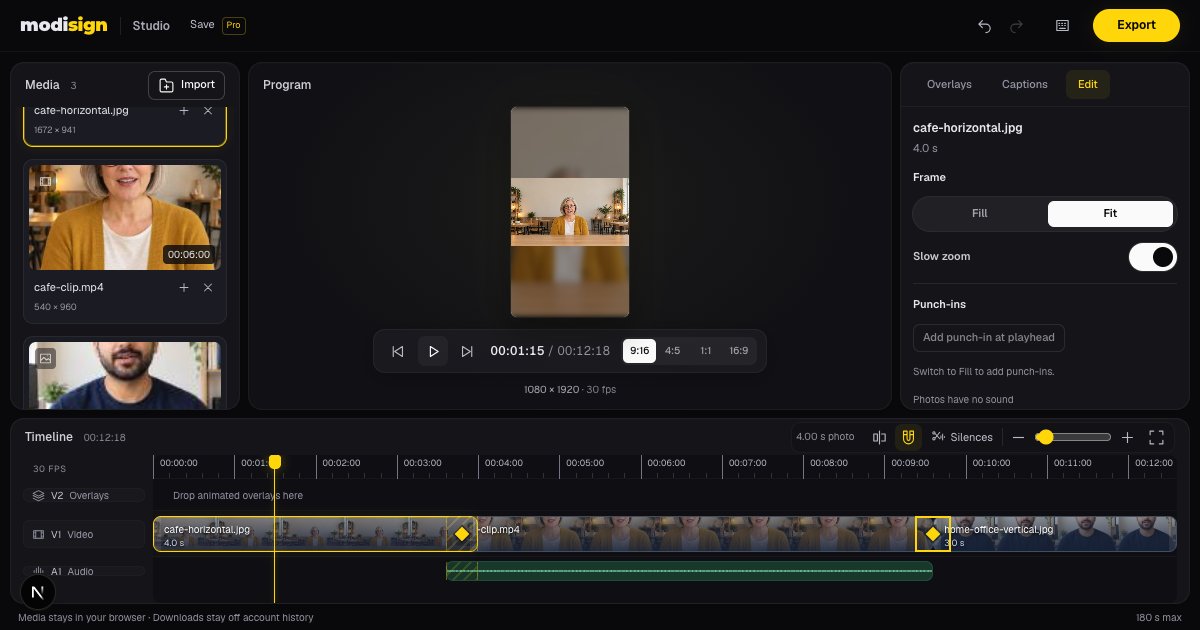Image resolution: width=1200 pixels, height=630 pixels.
Task: Click the image icon on man photo thumbnail
Action: 45,358
